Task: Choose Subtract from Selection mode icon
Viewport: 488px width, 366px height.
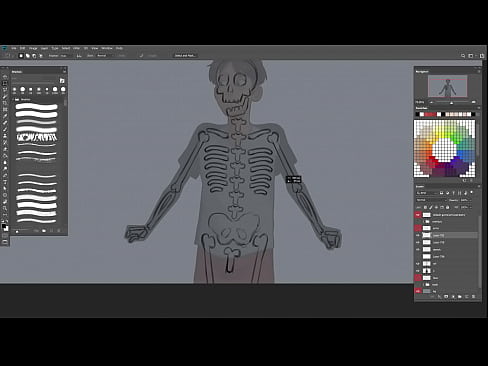Action: pyautogui.click(x=34, y=56)
